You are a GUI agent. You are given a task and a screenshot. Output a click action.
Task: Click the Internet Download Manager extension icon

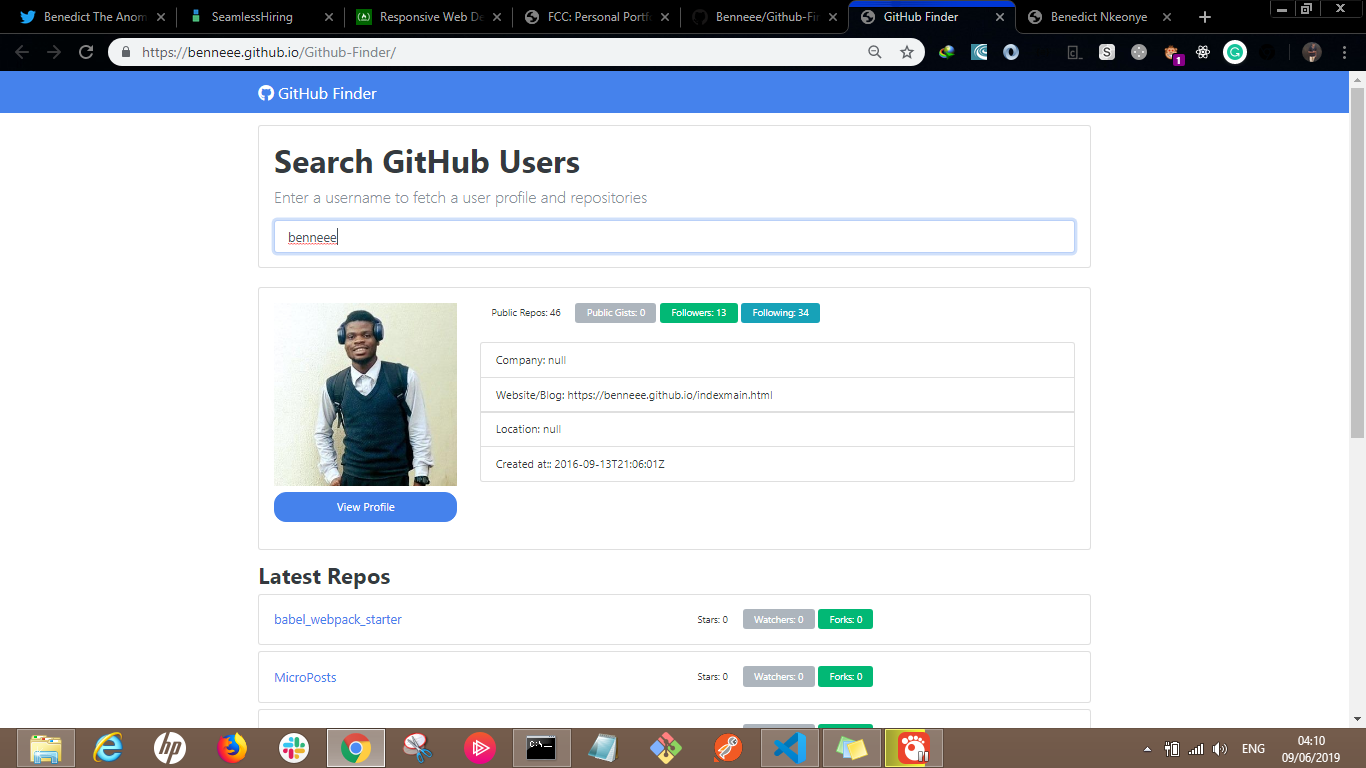[x=946, y=52]
